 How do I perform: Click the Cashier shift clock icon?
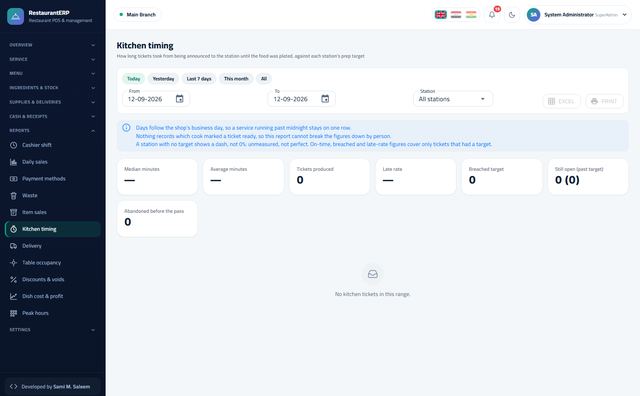(x=13, y=145)
